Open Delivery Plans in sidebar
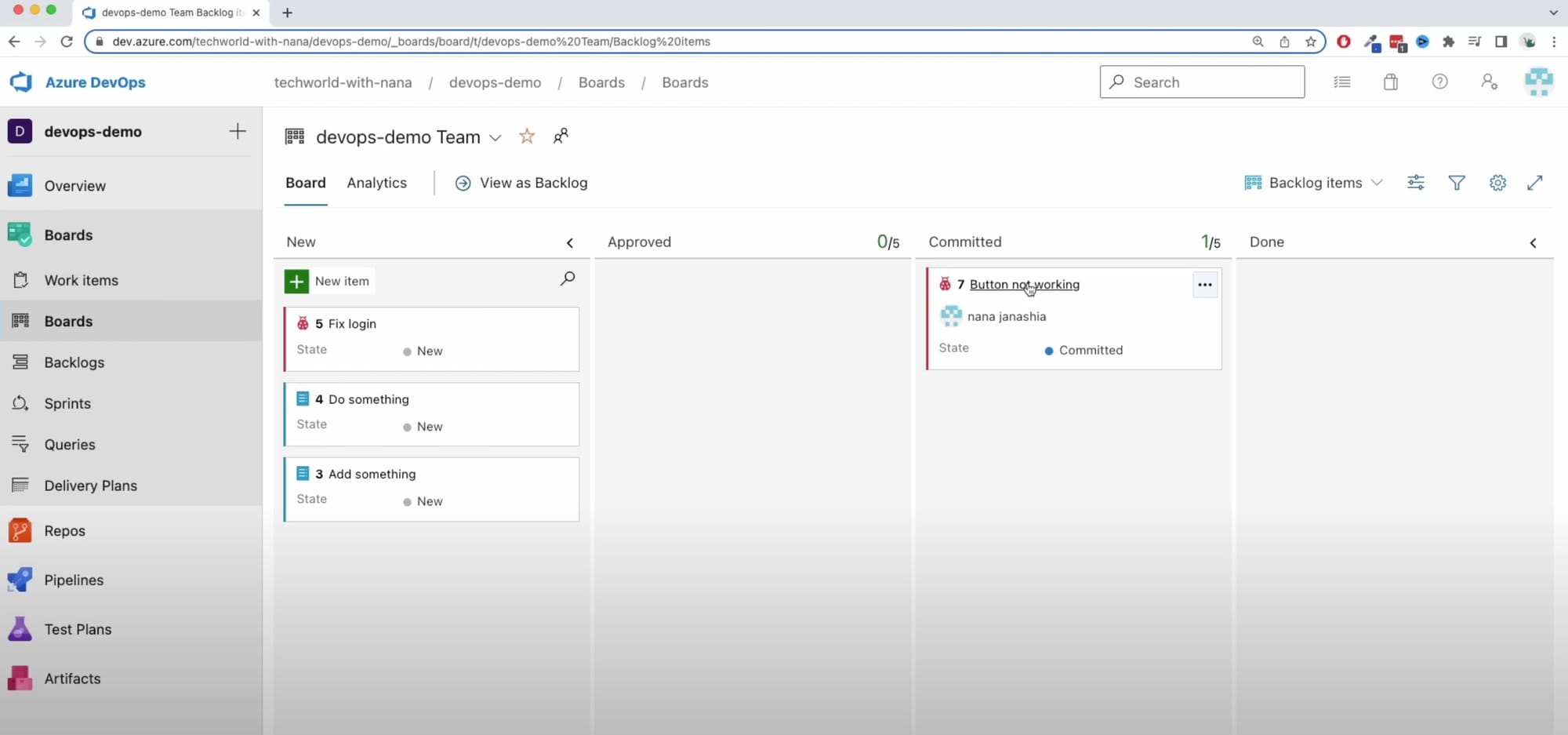The height and width of the screenshot is (735, 1568). (x=131, y=486)
